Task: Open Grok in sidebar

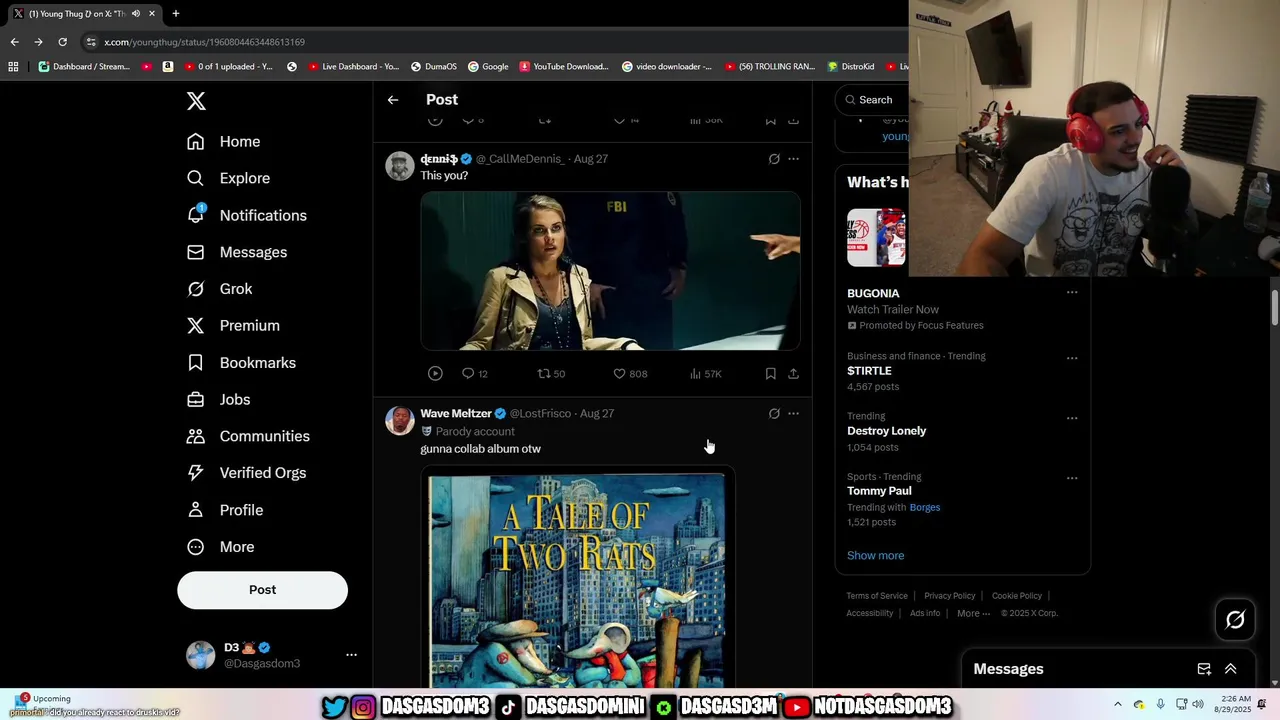Action: [219, 289]
